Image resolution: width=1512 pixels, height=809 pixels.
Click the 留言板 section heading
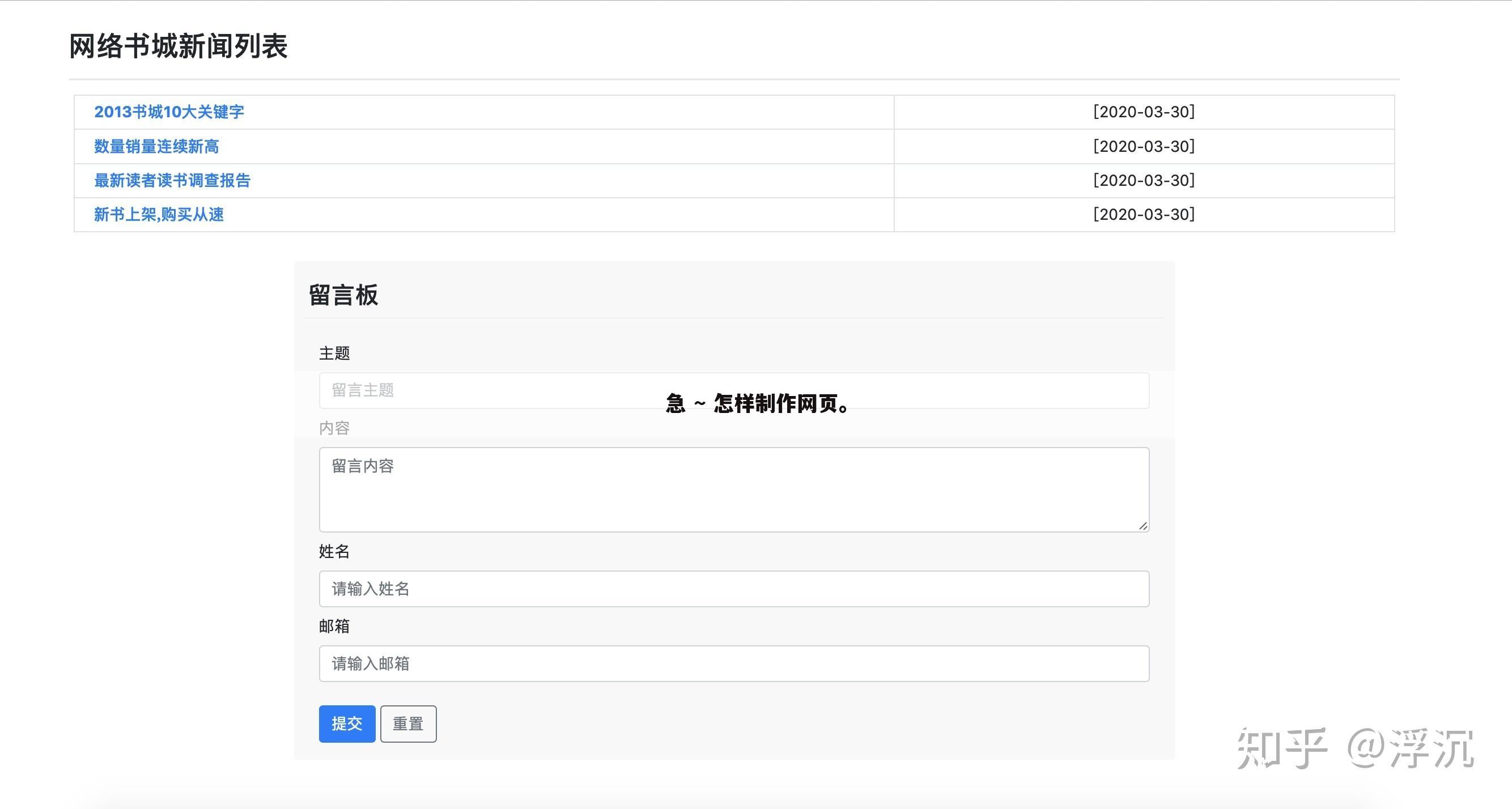[x=343, y=295]
